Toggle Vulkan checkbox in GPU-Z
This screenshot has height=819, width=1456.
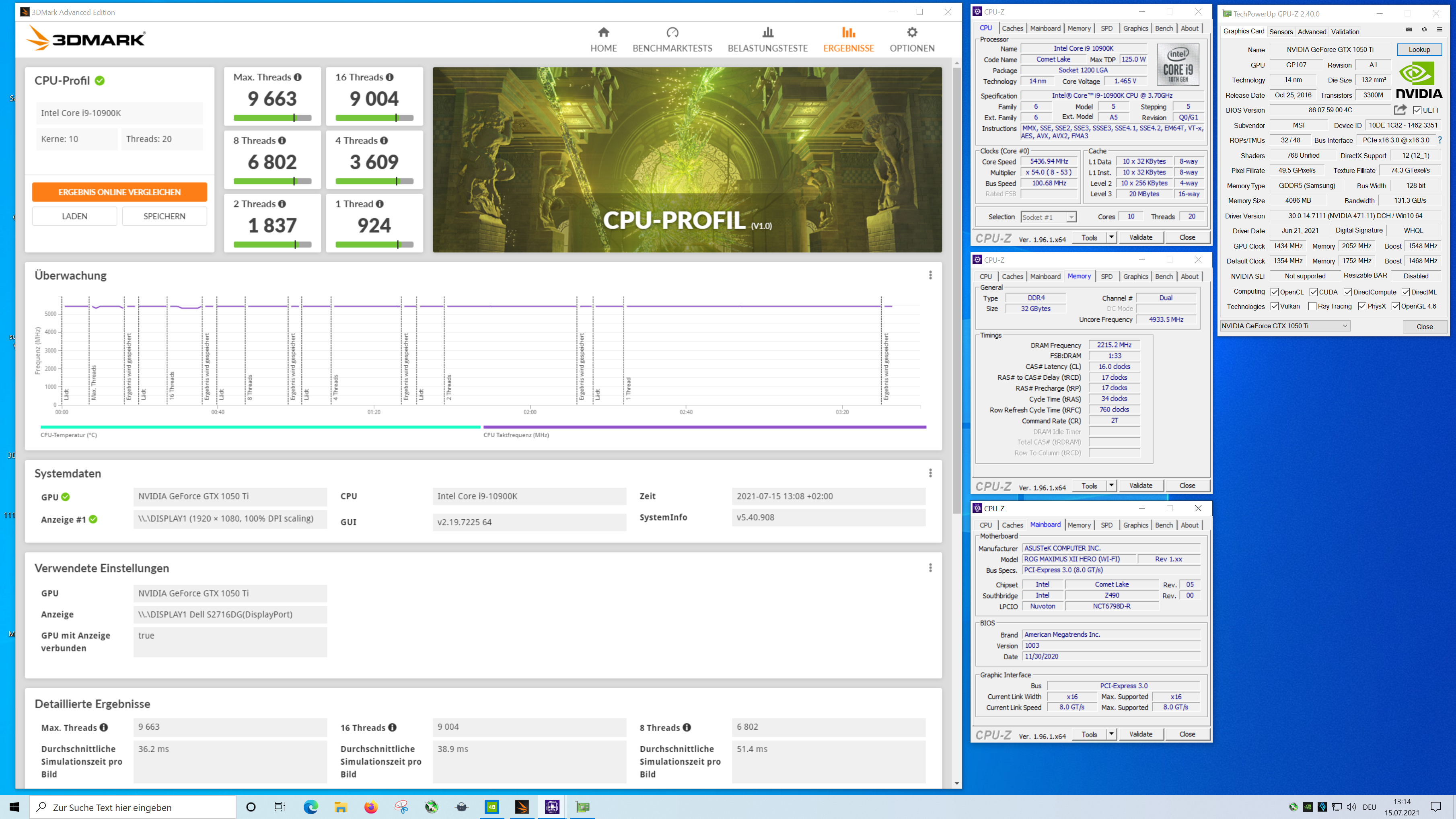coord(1275,307)
